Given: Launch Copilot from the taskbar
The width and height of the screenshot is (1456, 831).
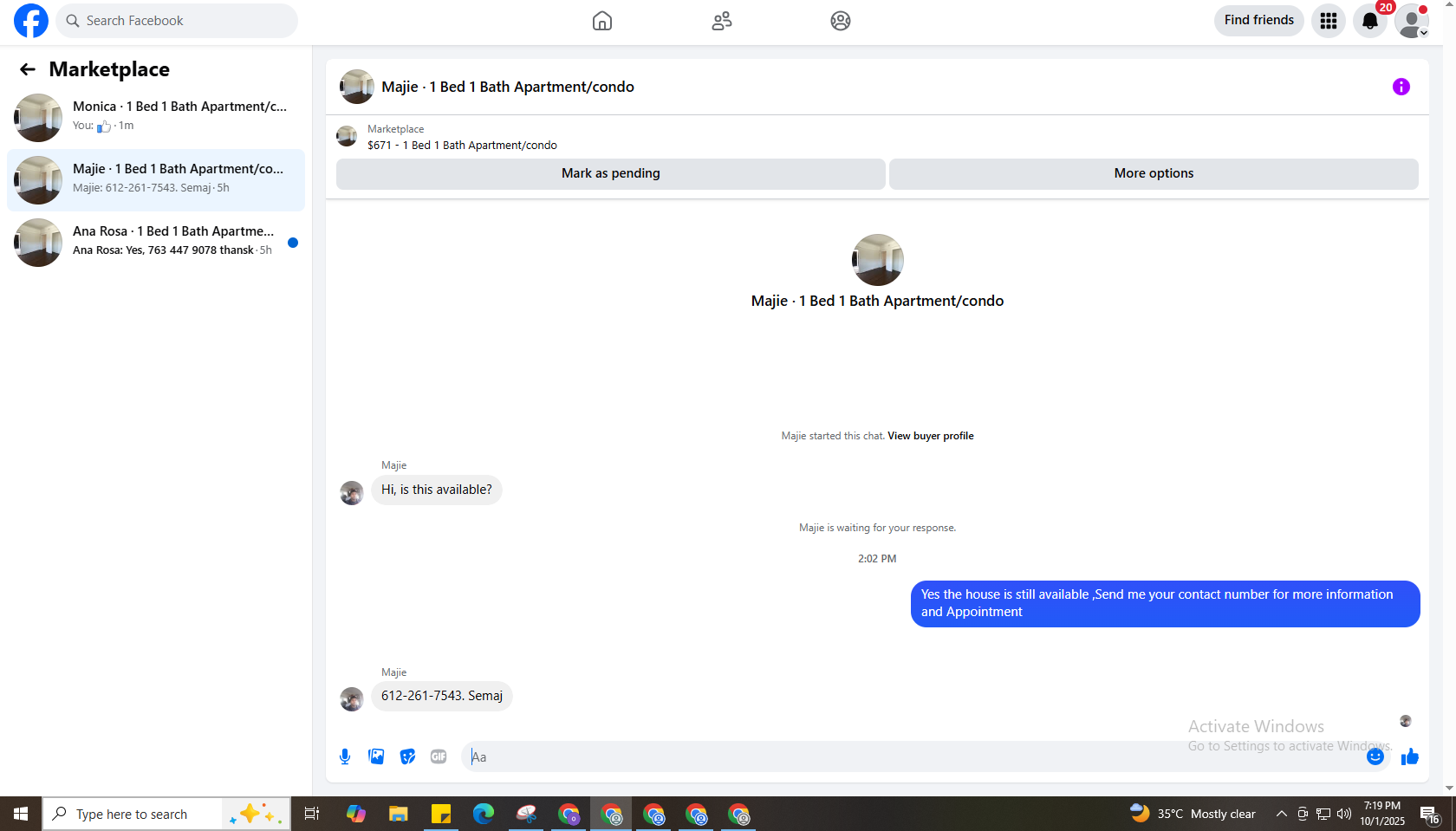Looking at the screenshot, I should [x=355, y=814].
